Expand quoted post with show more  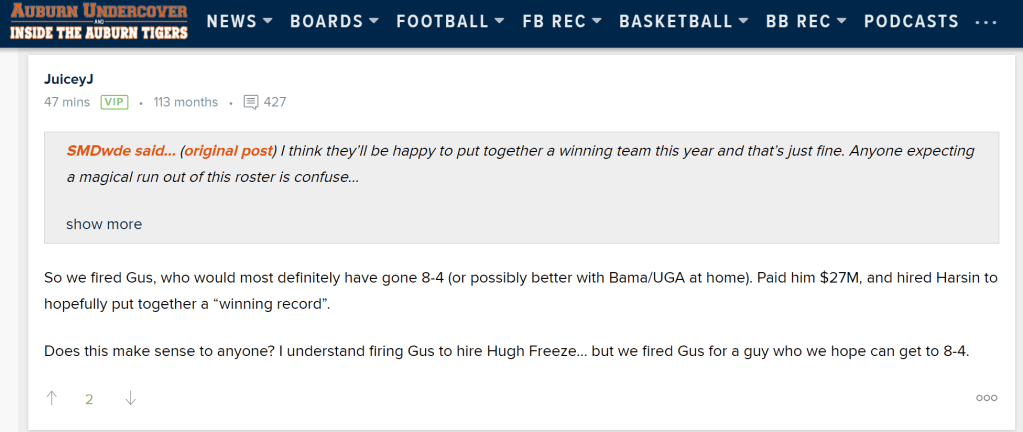[x=104, y=224]
